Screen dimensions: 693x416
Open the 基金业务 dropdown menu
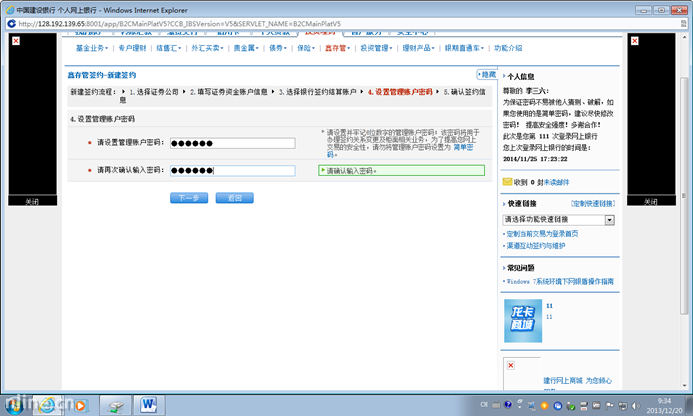(92, 48)
